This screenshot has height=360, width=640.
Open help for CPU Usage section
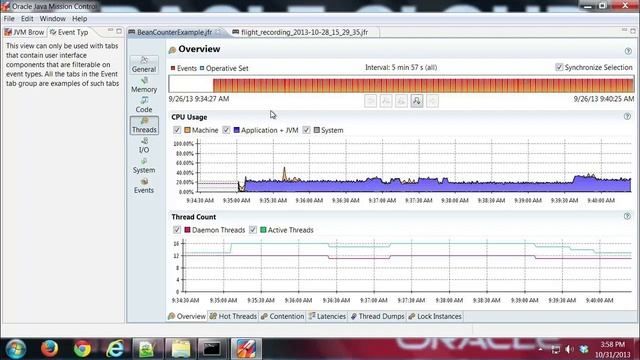pyautogui.click(x=627, y=116)
